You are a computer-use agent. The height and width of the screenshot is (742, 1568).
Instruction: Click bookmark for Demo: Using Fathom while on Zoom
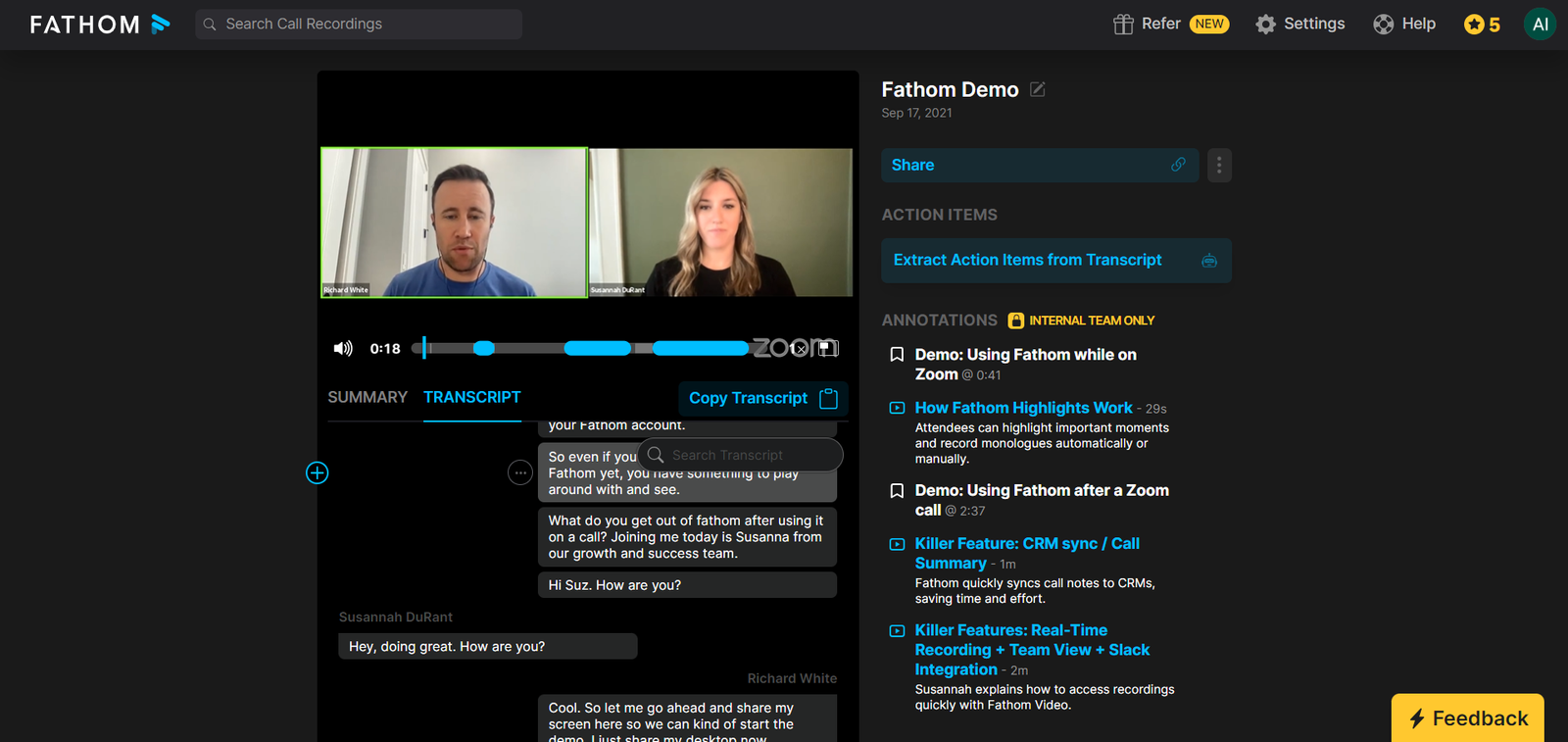(897, 355)
